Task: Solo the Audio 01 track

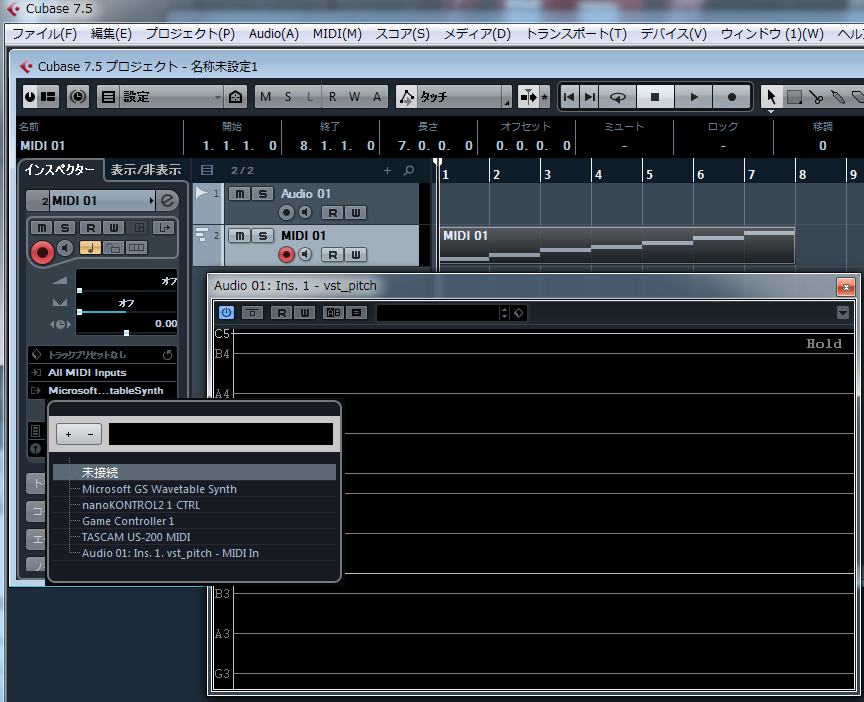Action: point(263,194)
